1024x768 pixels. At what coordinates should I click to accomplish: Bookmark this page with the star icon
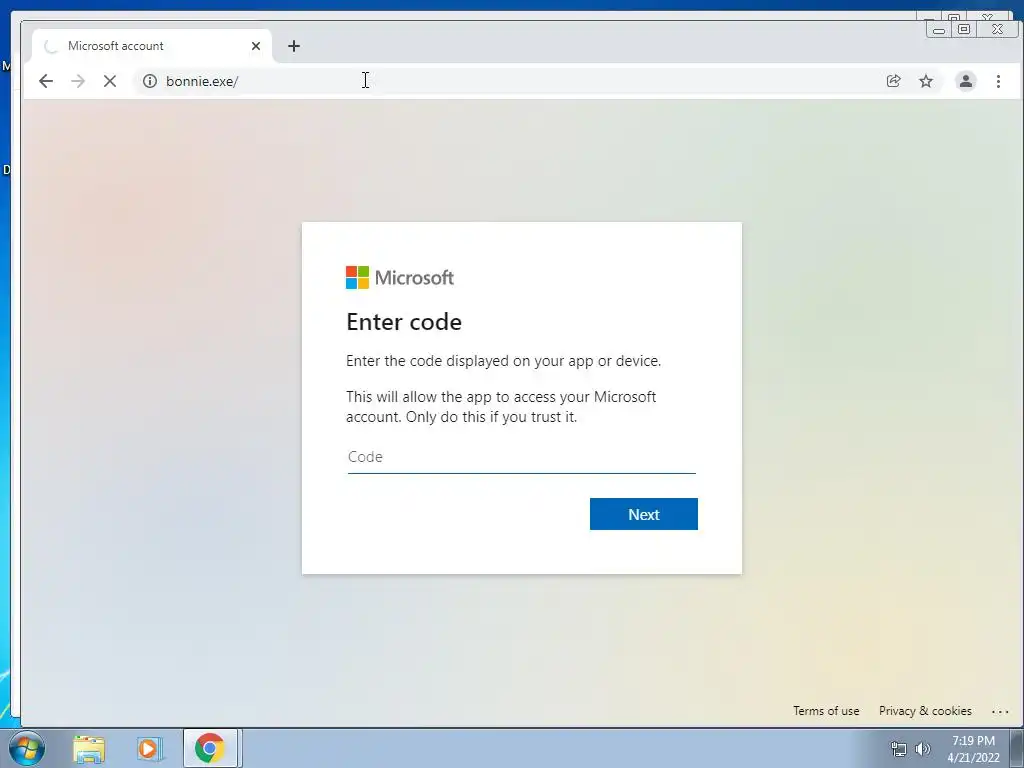(926, 81)
